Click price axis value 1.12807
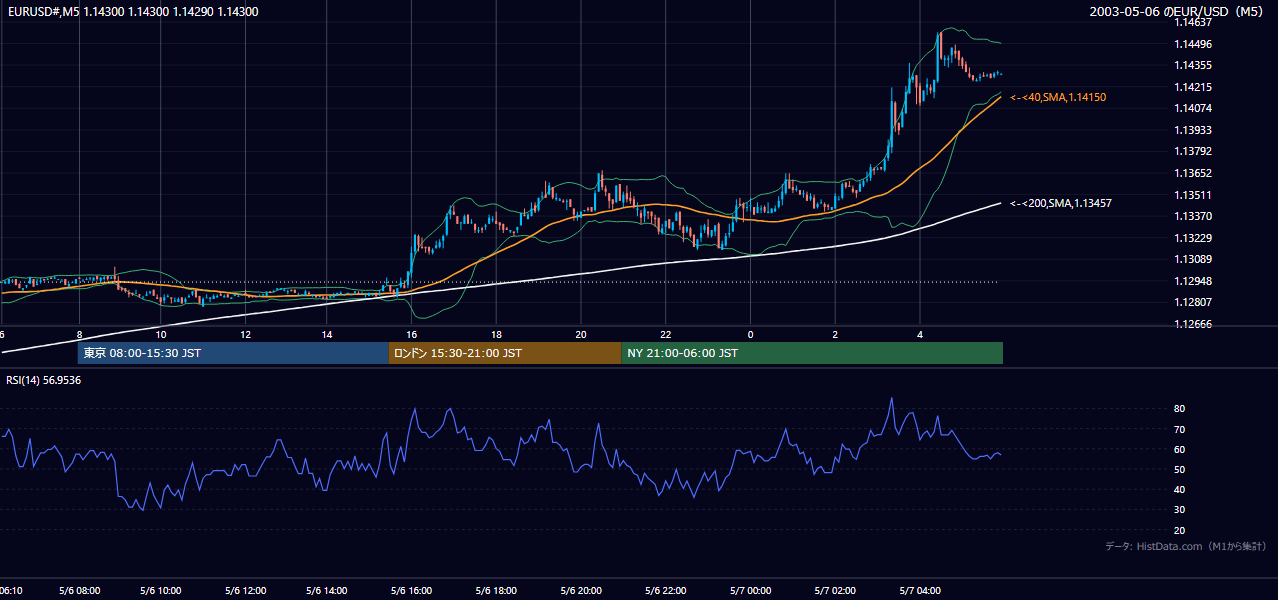Image resolution: width=1278 pixels, height=600 pixels. 1194,302
